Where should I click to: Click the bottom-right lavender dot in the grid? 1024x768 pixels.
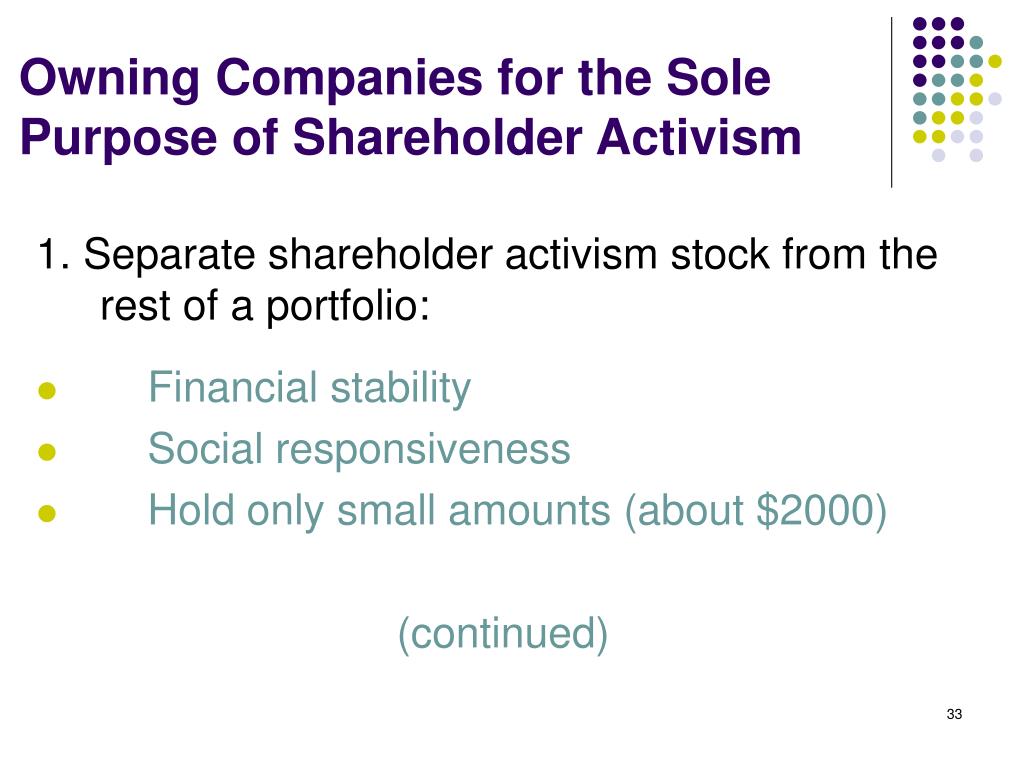(976, 155)
